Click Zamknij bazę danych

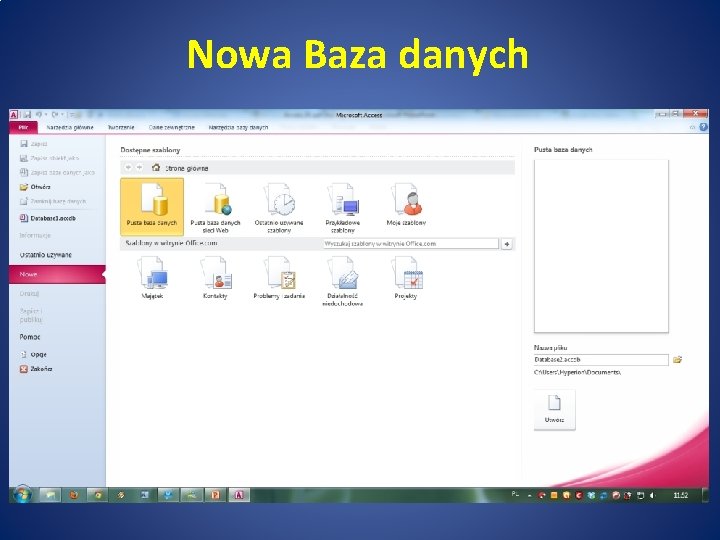53,201
